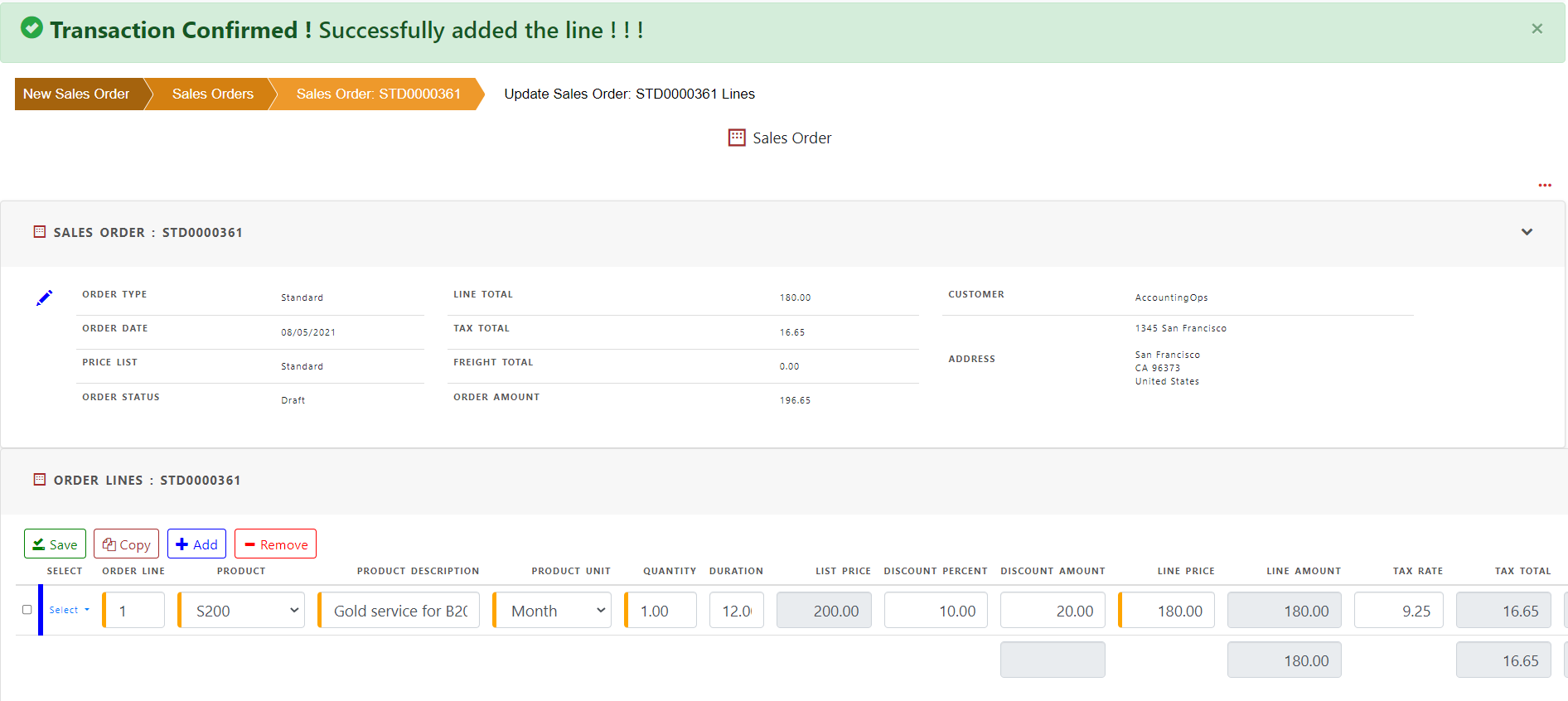This screenshot has height=701, width=1568.
Task: Click the Tax Total summary field at bottom
Action: tap(1503, 660)
